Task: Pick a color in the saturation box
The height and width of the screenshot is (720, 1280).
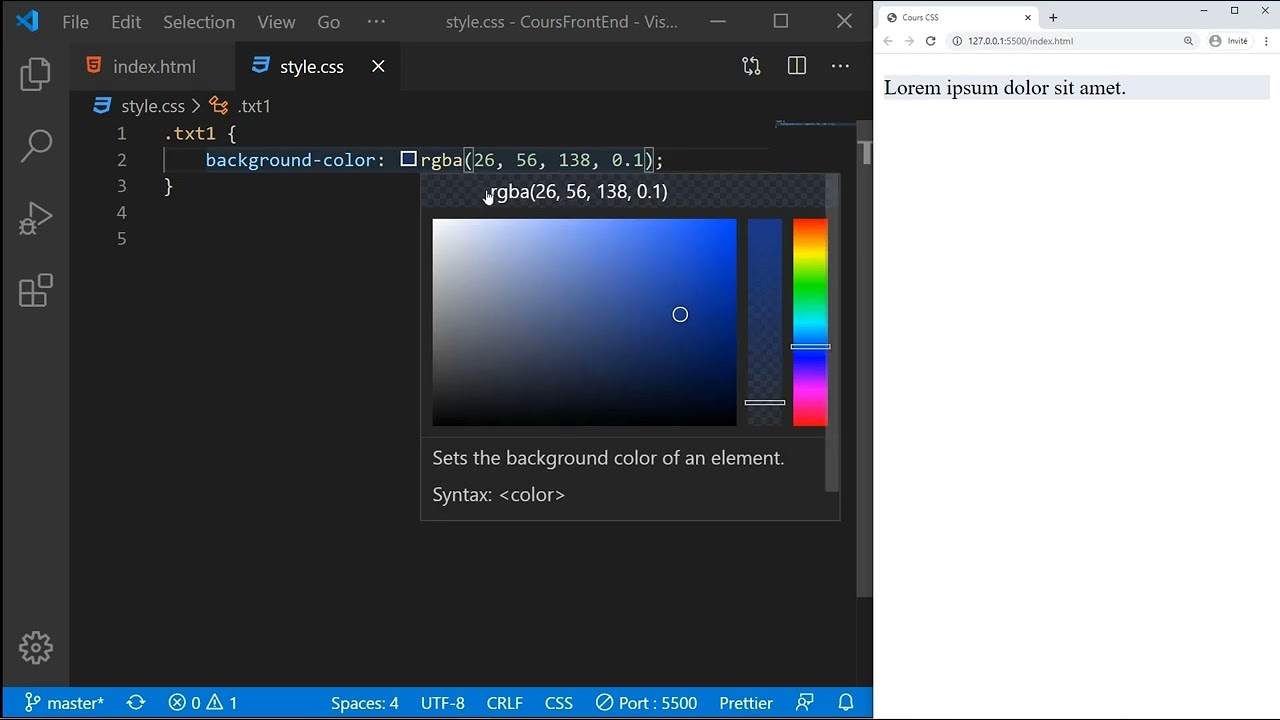Action: 584,322
